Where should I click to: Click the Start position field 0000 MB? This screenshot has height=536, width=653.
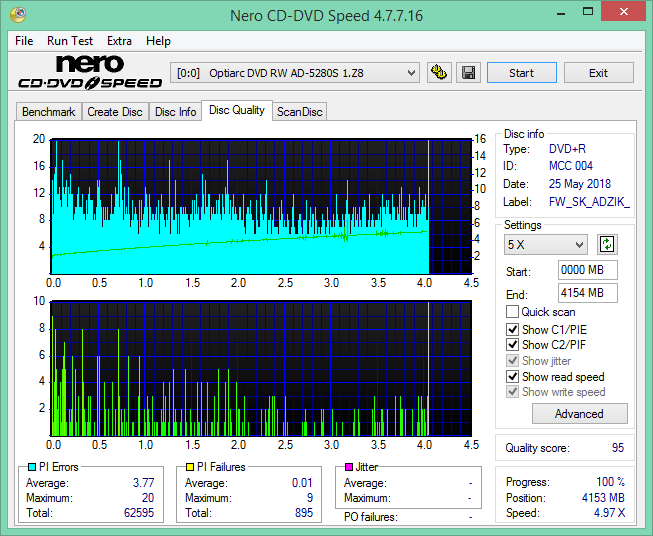(588, 270)
